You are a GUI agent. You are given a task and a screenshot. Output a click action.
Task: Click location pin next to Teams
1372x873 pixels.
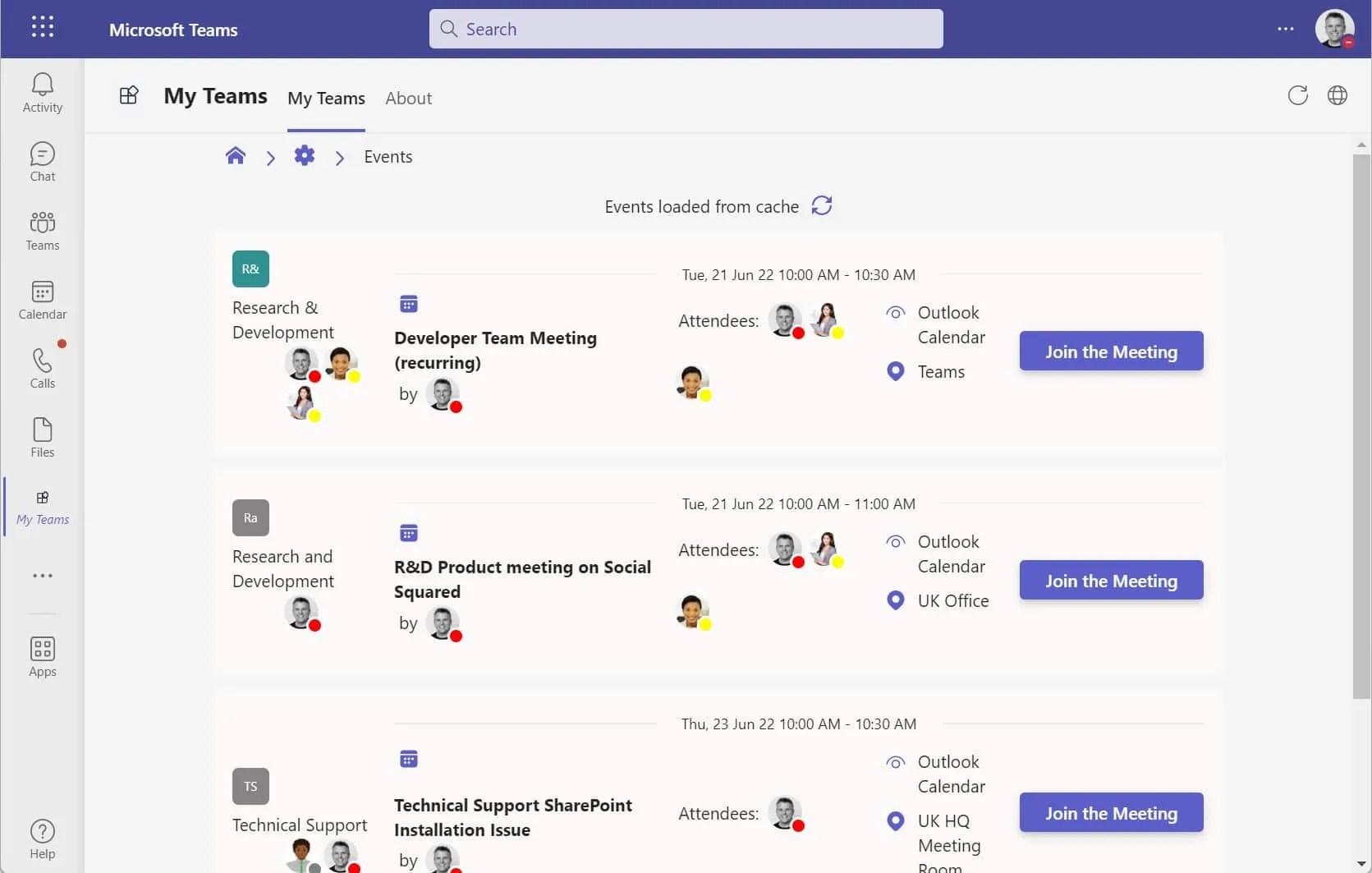click(896, 371)
